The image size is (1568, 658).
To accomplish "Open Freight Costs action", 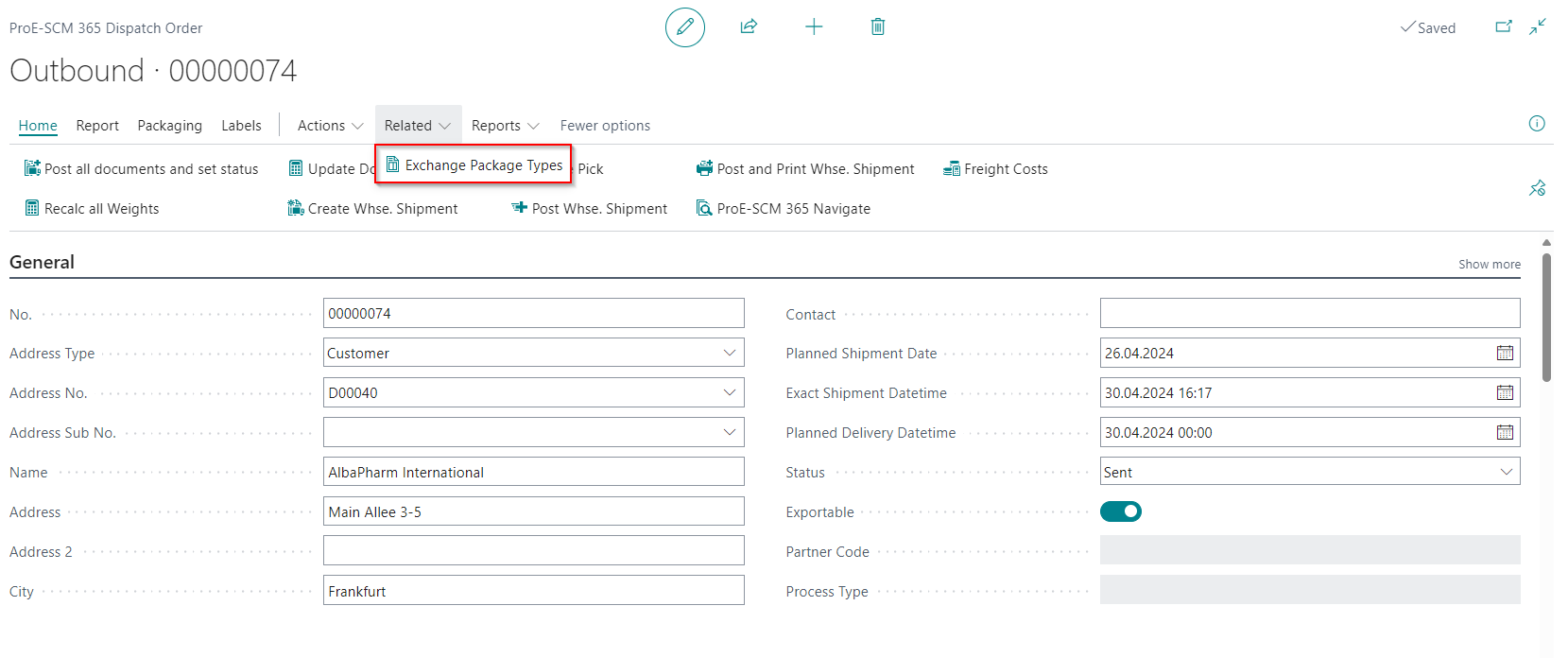I will click(995, 169).
